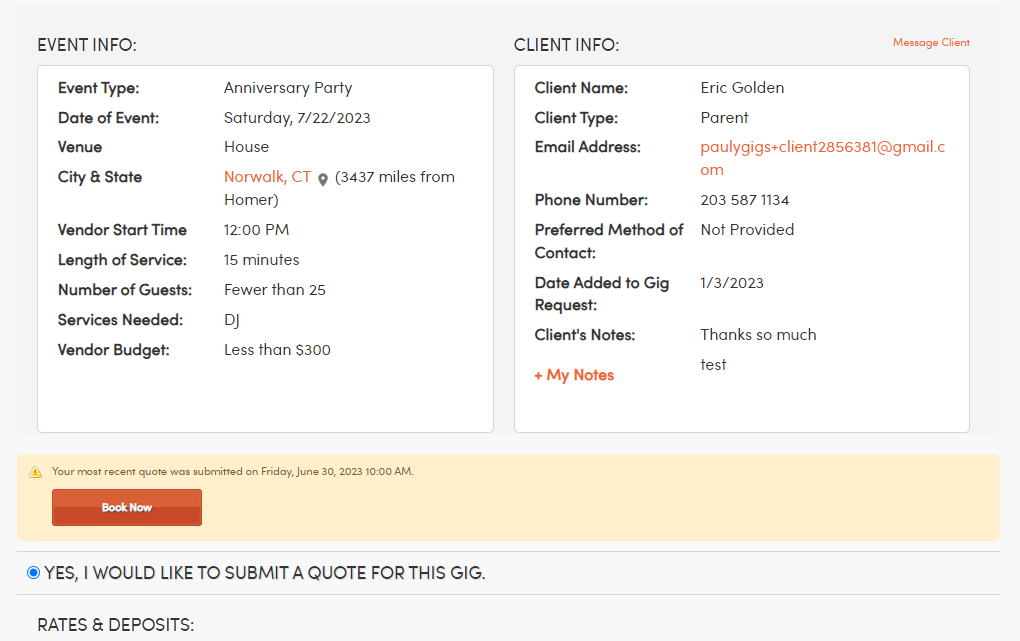
Task: Click the Parent client type value
Action: pyautogui.click(x=724, y=118)
